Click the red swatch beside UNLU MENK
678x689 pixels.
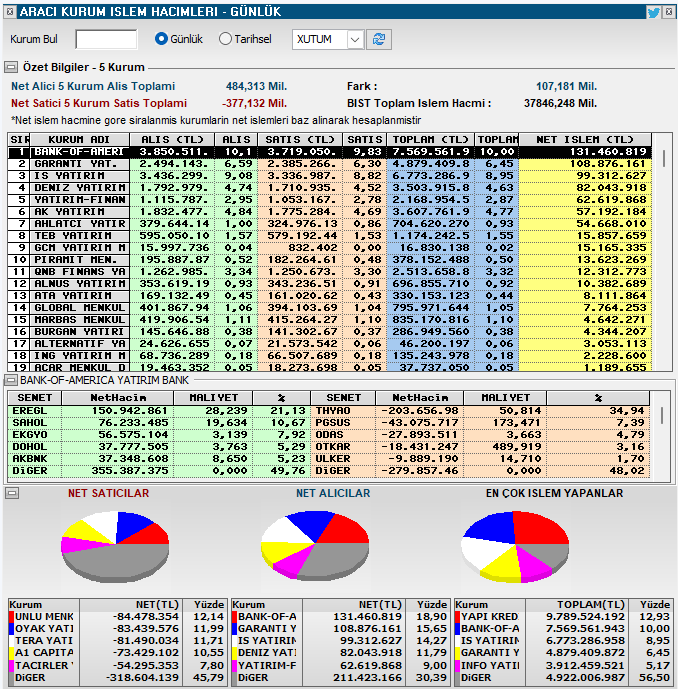tap(12, 617)
